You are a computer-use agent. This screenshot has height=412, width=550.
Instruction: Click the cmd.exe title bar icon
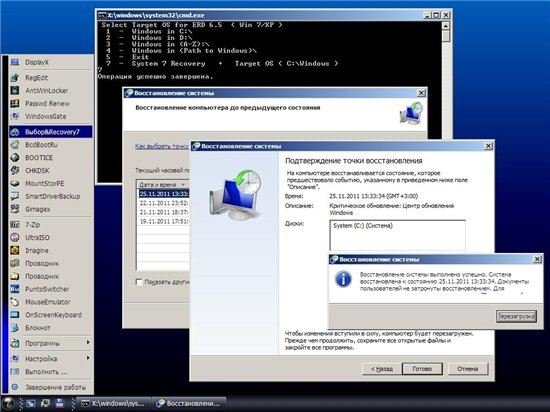coord(102,15)
